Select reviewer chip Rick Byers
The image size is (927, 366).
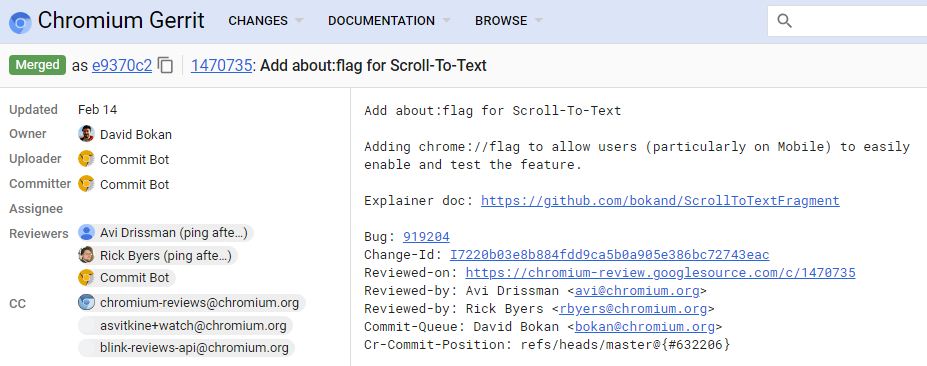pos(158,255)
